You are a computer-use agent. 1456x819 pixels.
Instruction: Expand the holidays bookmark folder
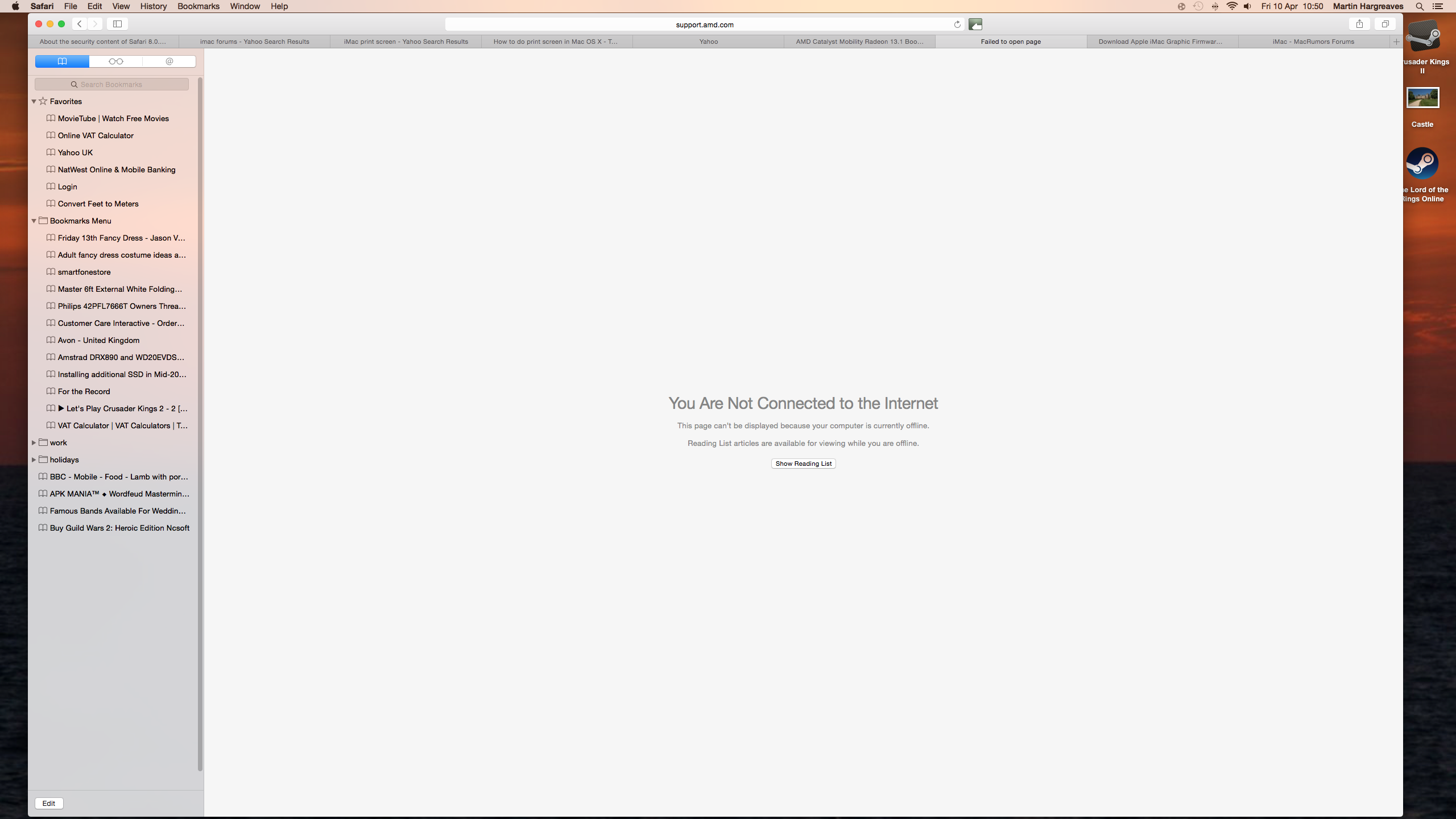(34, 460)
